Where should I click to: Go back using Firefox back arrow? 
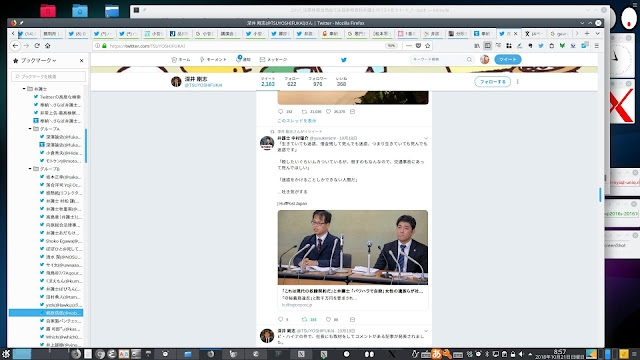tap(15, 46)
